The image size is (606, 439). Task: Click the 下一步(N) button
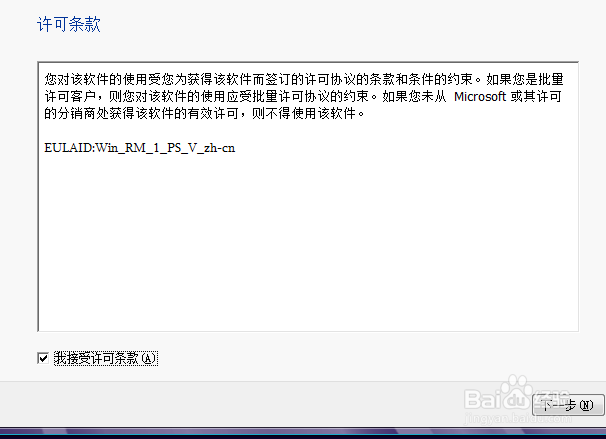[568, 405]
